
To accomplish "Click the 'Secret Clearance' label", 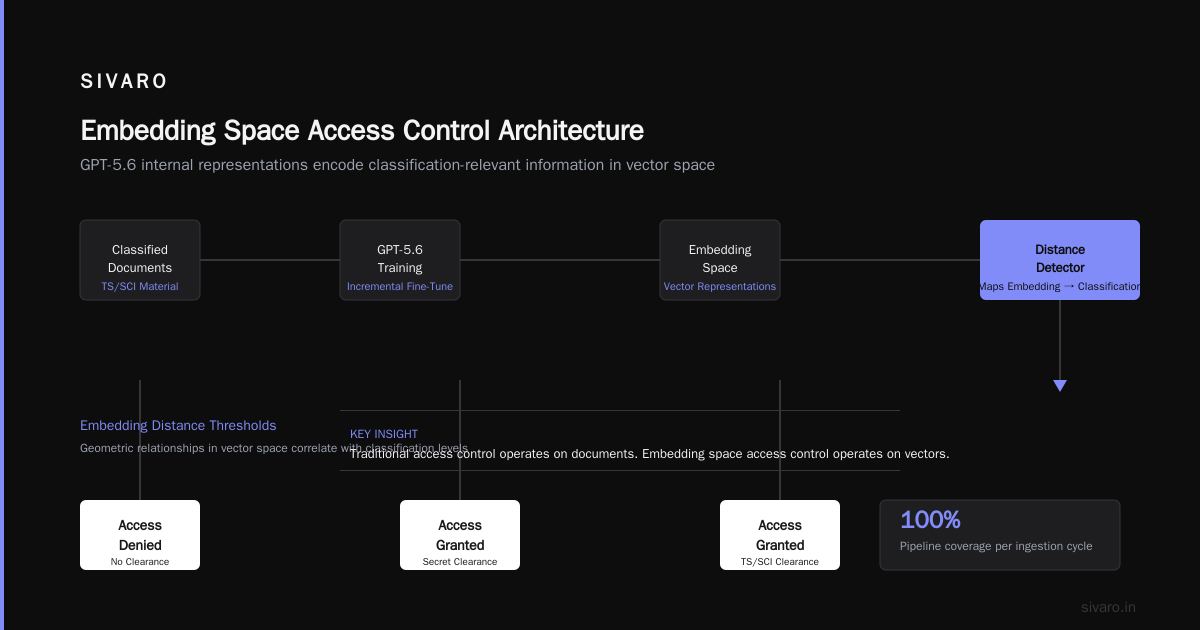I will (x=460, y=562).
